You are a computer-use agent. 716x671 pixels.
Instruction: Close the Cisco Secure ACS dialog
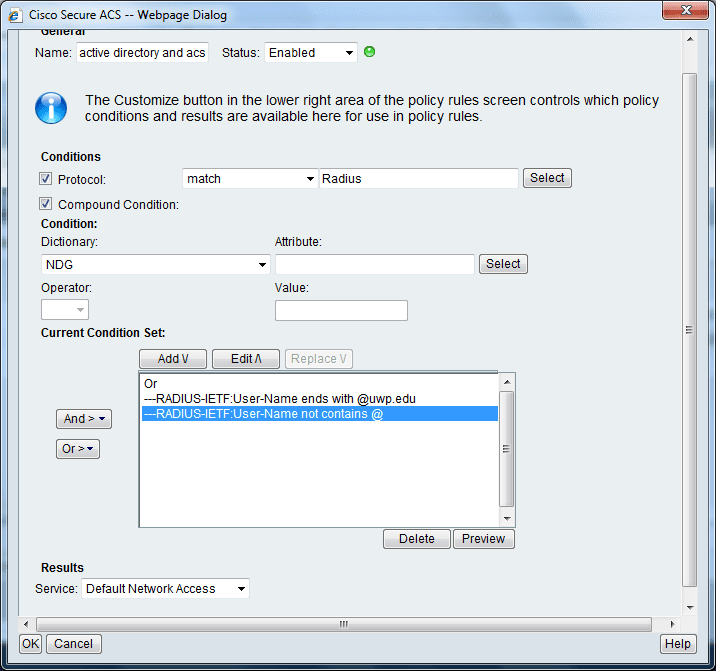pos(686,10)
